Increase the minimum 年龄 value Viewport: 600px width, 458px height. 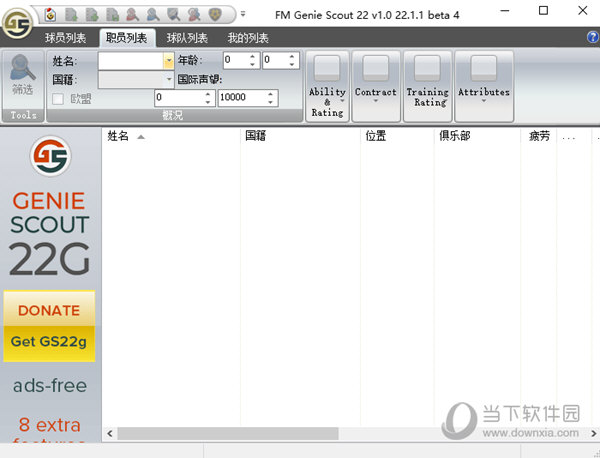pos(253,57)
